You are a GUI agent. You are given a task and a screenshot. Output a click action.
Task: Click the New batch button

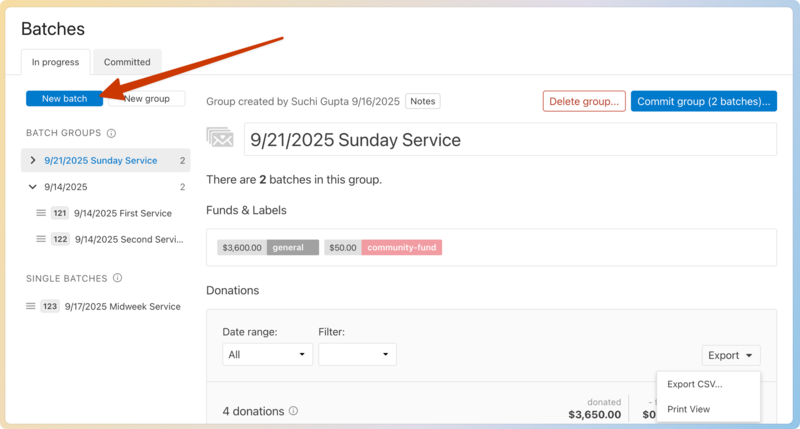[x=64, y=98]
